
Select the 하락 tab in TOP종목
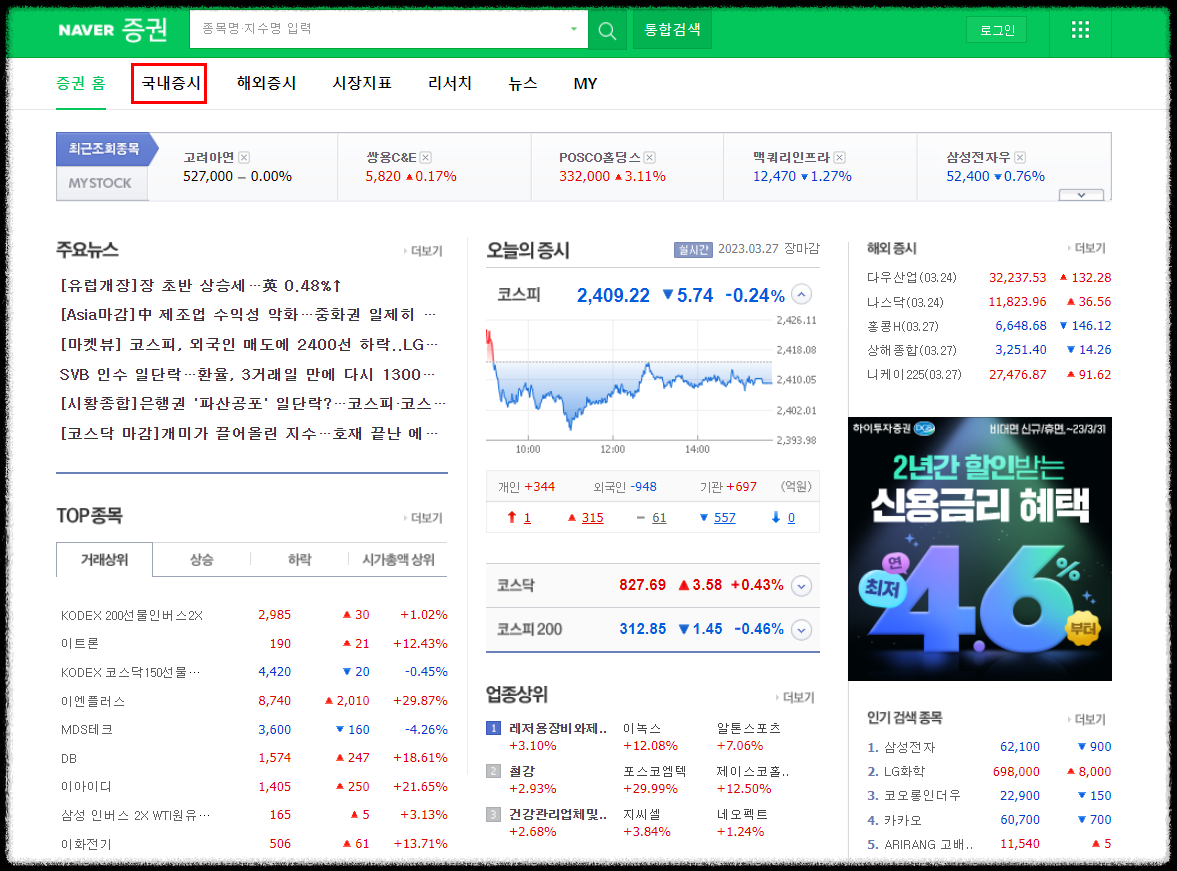tap(300, 559)
